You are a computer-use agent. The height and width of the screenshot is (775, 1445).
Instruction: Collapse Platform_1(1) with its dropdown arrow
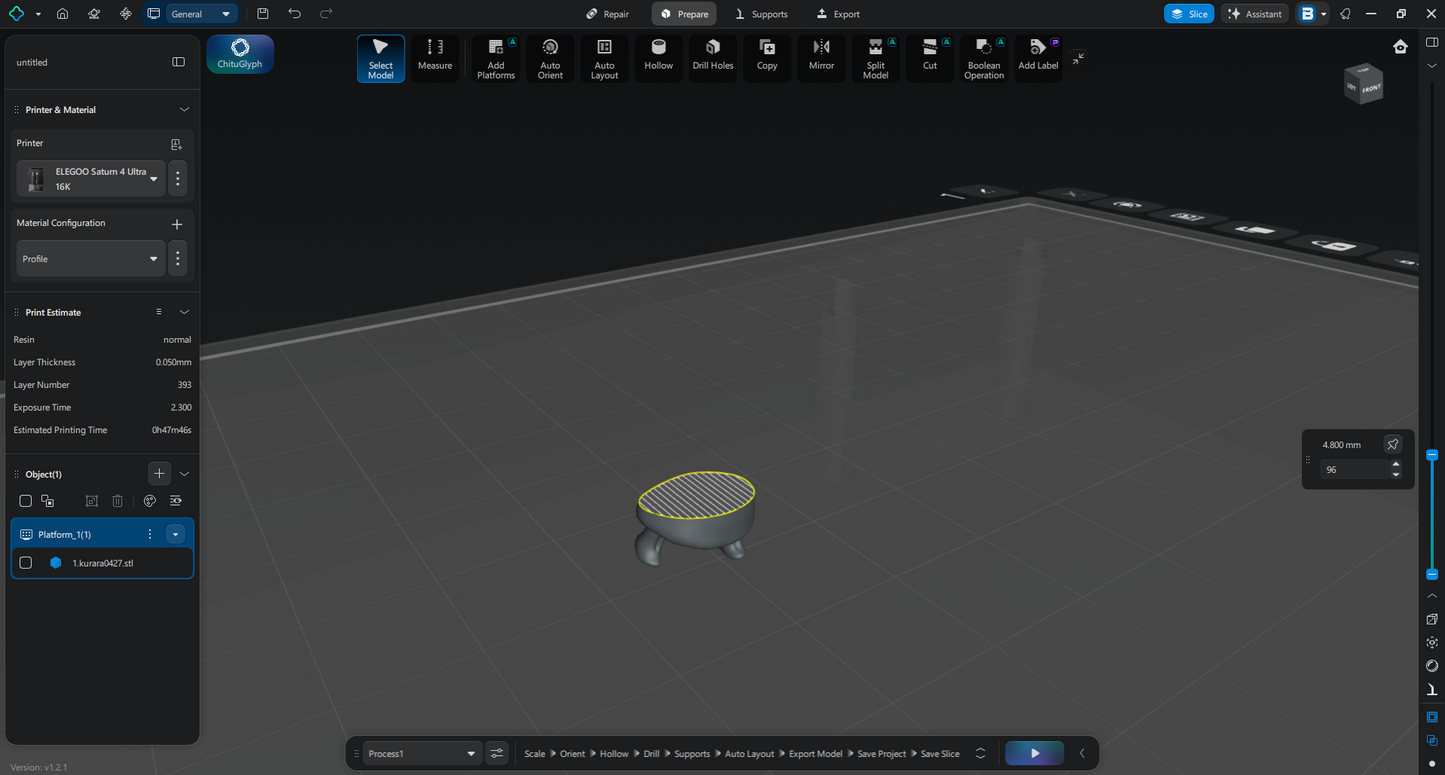pos(176,534)
